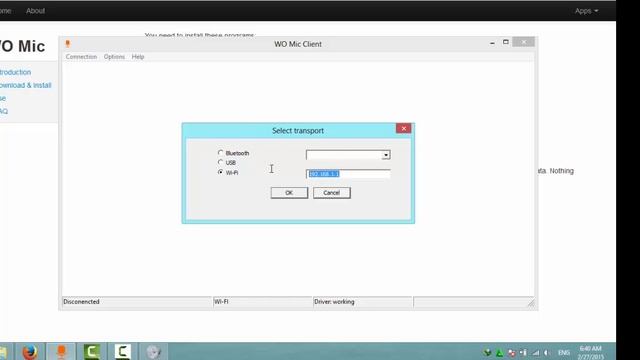Click the Disconnected status text
Viewport: 640px width, 360px height.
[81, 302]
